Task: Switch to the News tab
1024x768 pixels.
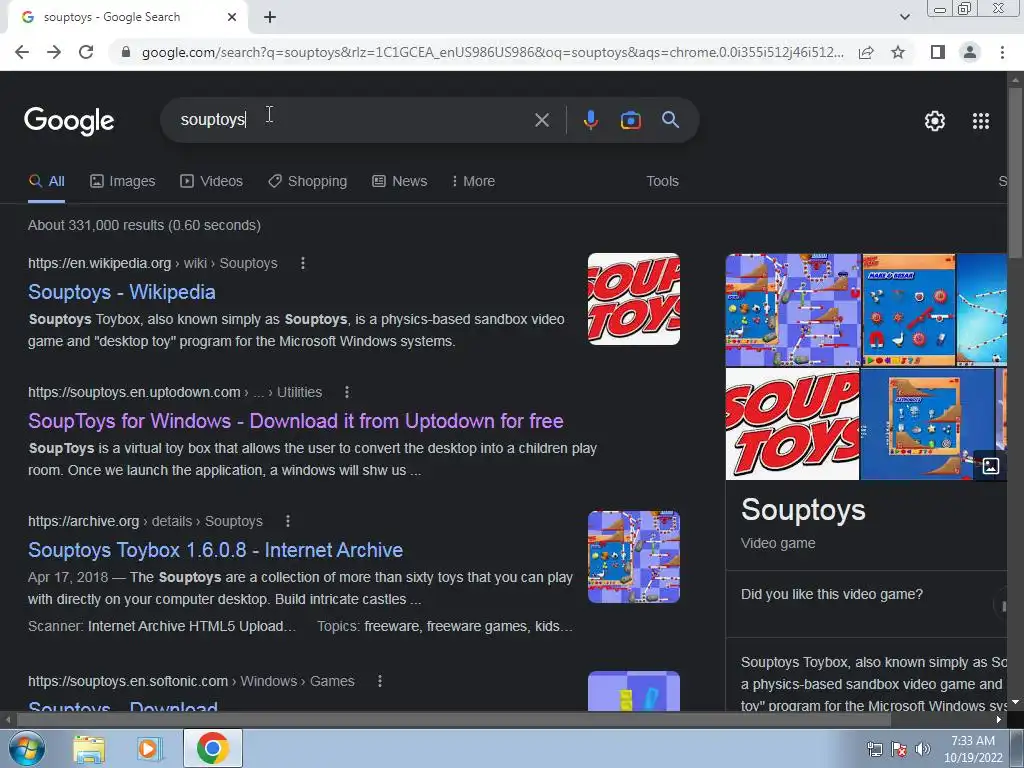Action: 400,182
